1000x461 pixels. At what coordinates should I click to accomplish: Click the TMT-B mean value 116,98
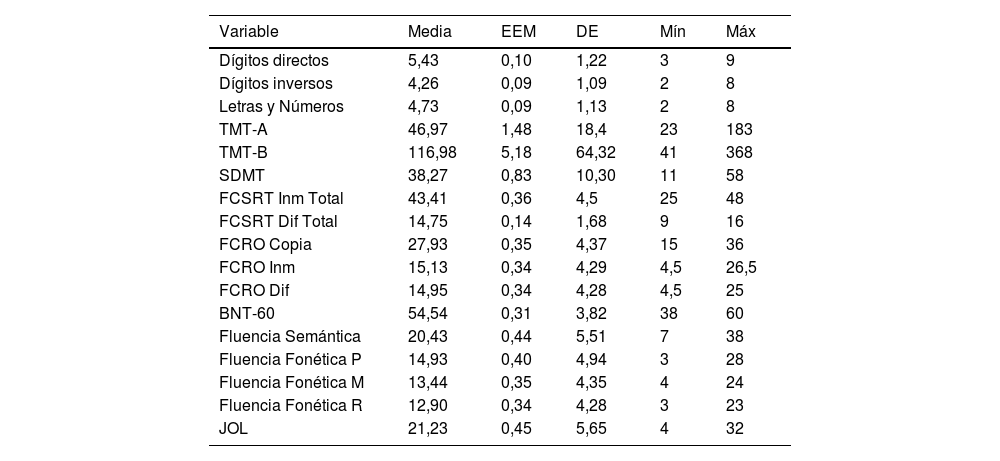tap(432, 153)
